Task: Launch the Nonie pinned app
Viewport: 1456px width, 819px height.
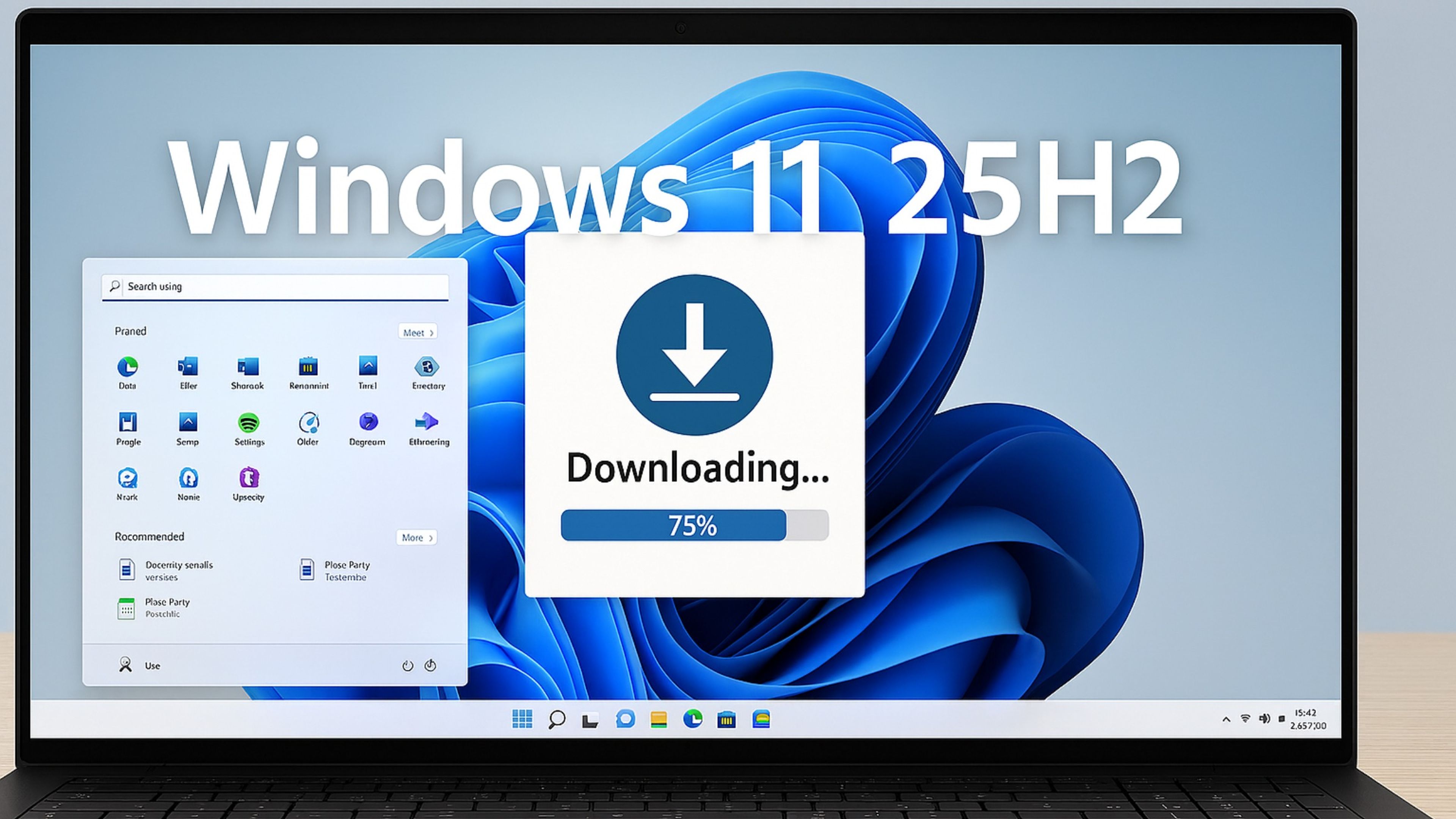Action: [188, 478]
